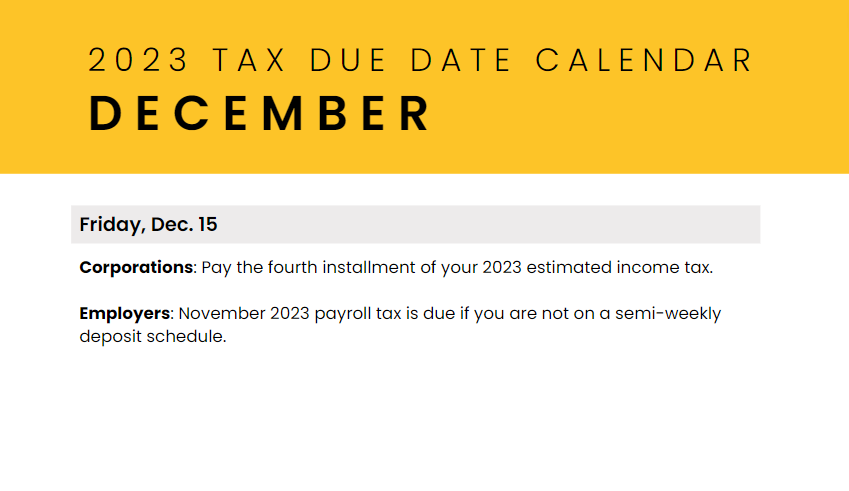Click the empty gray area of date bar
This screenshot has width=849, height=491.
(x=487, y=225)
